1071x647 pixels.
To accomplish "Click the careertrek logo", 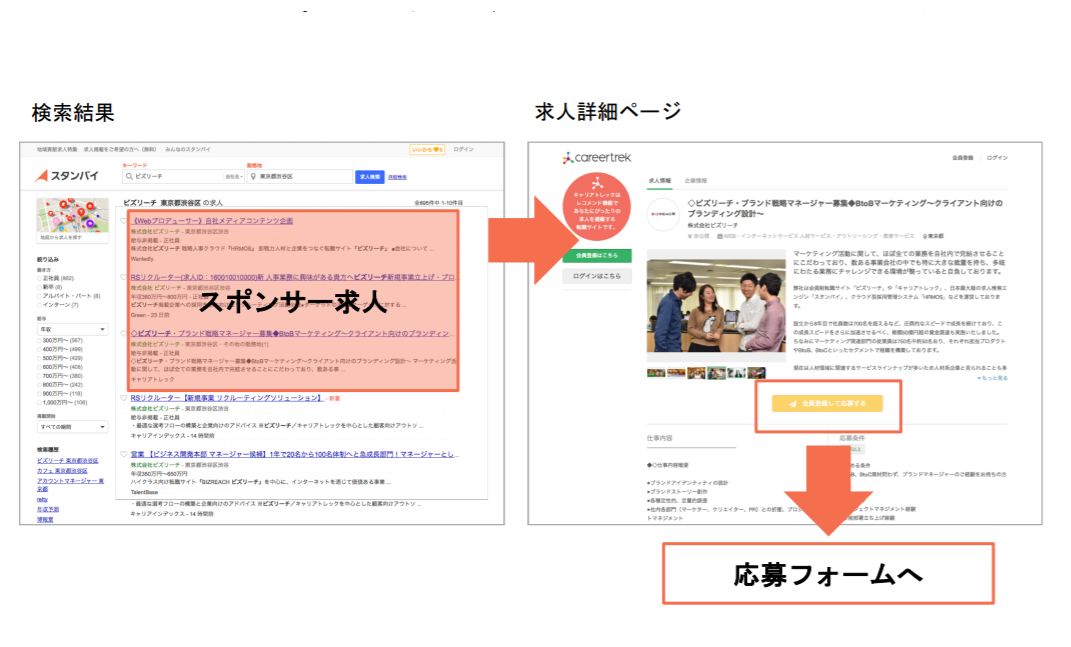I will (x=596, y=158).
